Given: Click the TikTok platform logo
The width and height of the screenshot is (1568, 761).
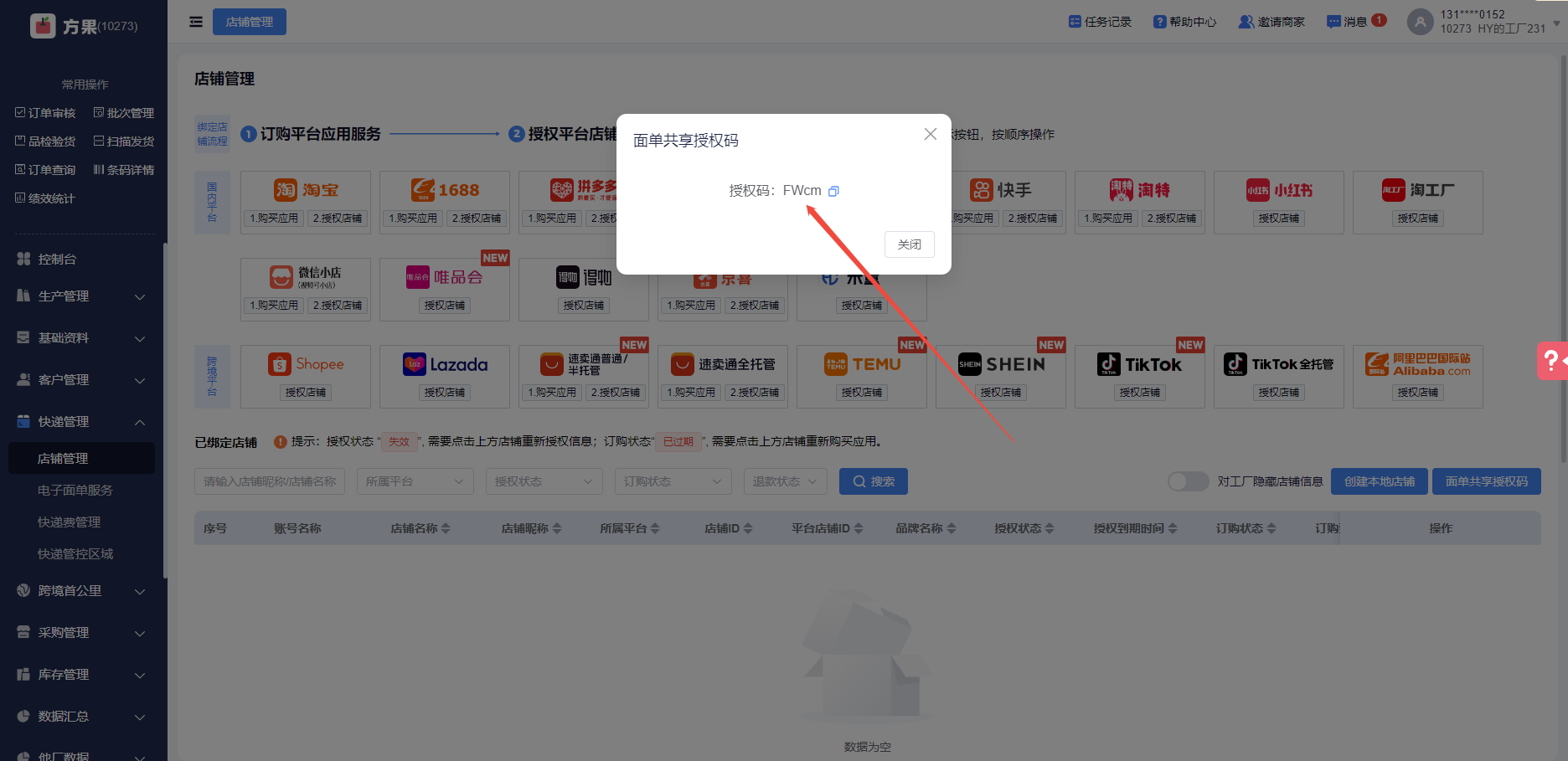Looking at the screenshot, I should click(x=1140, y=364).
